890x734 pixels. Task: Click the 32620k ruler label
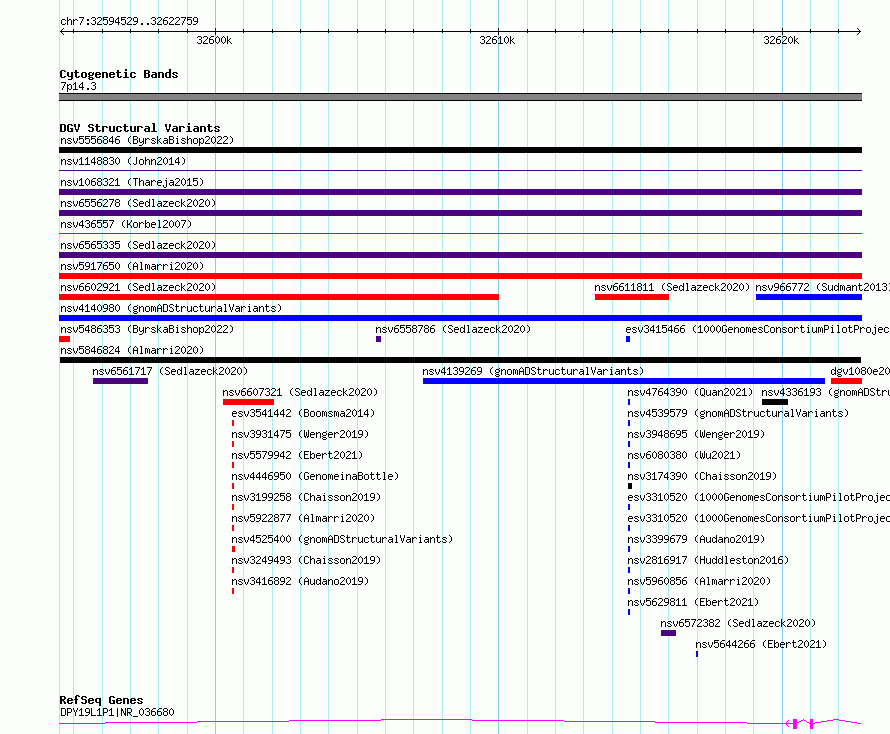pos(781,40)
